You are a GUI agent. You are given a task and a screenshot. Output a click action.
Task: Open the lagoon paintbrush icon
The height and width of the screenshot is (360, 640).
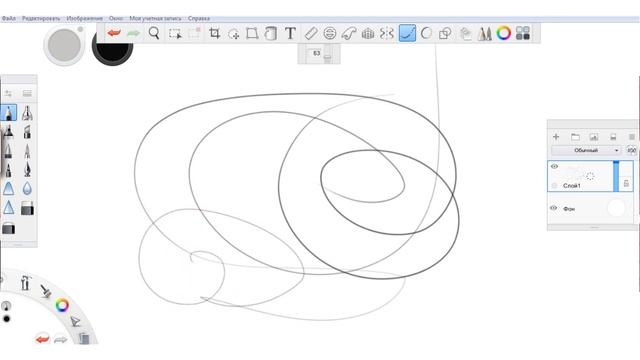(x=45, y=291)
